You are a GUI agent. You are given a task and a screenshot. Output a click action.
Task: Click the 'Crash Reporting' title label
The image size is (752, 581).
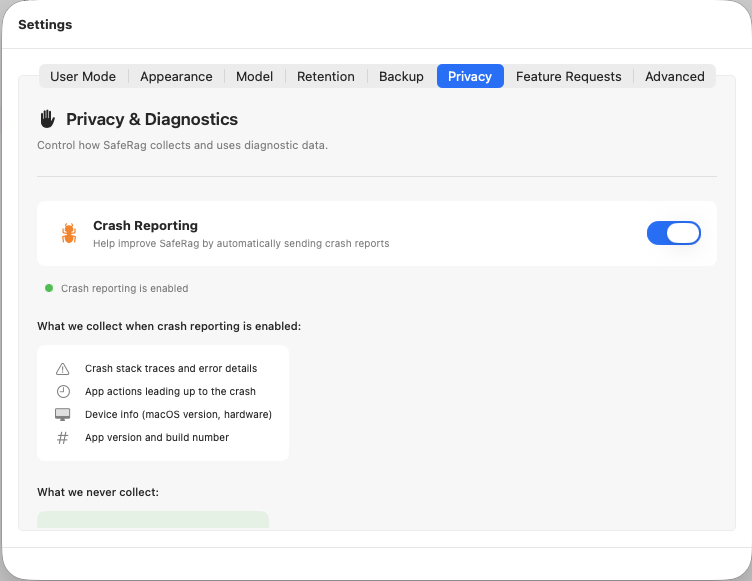145,225
